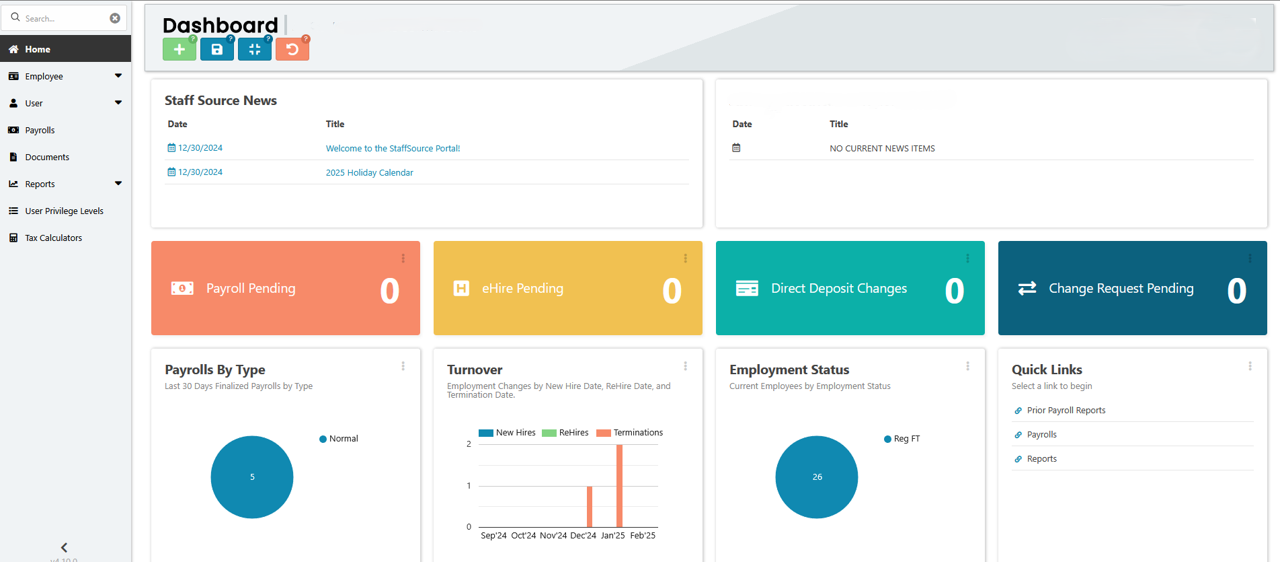The width and height of the screenshot is (1280, 562).
Task: Reset the dashboard with the orange undo icon
Action: [x=292, y=49]
